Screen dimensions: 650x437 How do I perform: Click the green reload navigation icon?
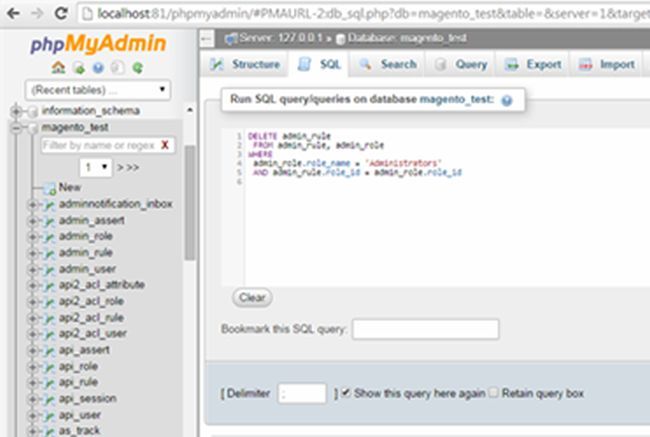pyautogui.click(x=138, y=67)
